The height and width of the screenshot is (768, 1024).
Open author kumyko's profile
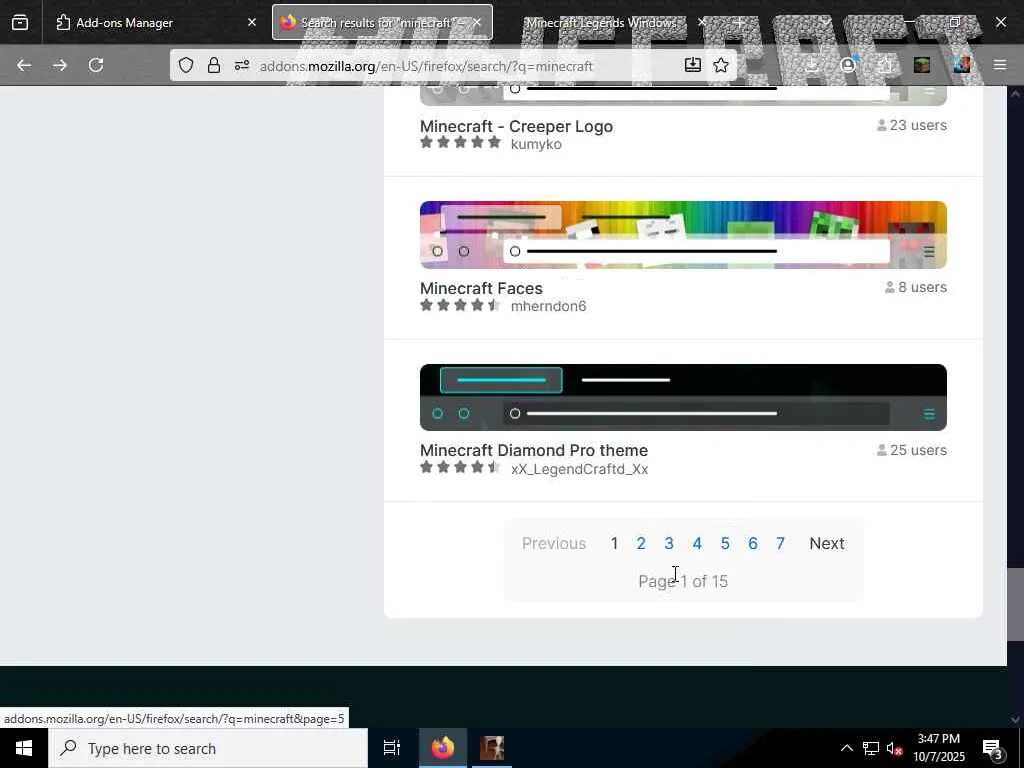point(536,144)
